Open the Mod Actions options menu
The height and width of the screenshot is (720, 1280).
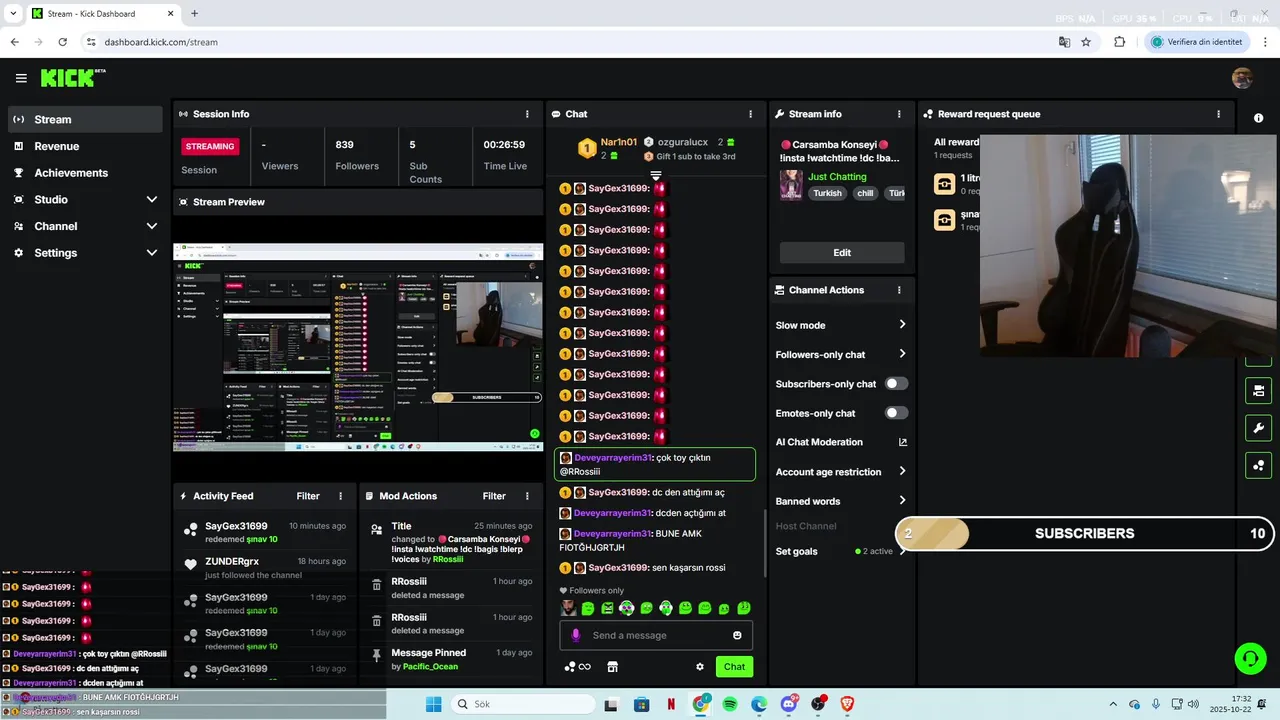click(527, 496)
